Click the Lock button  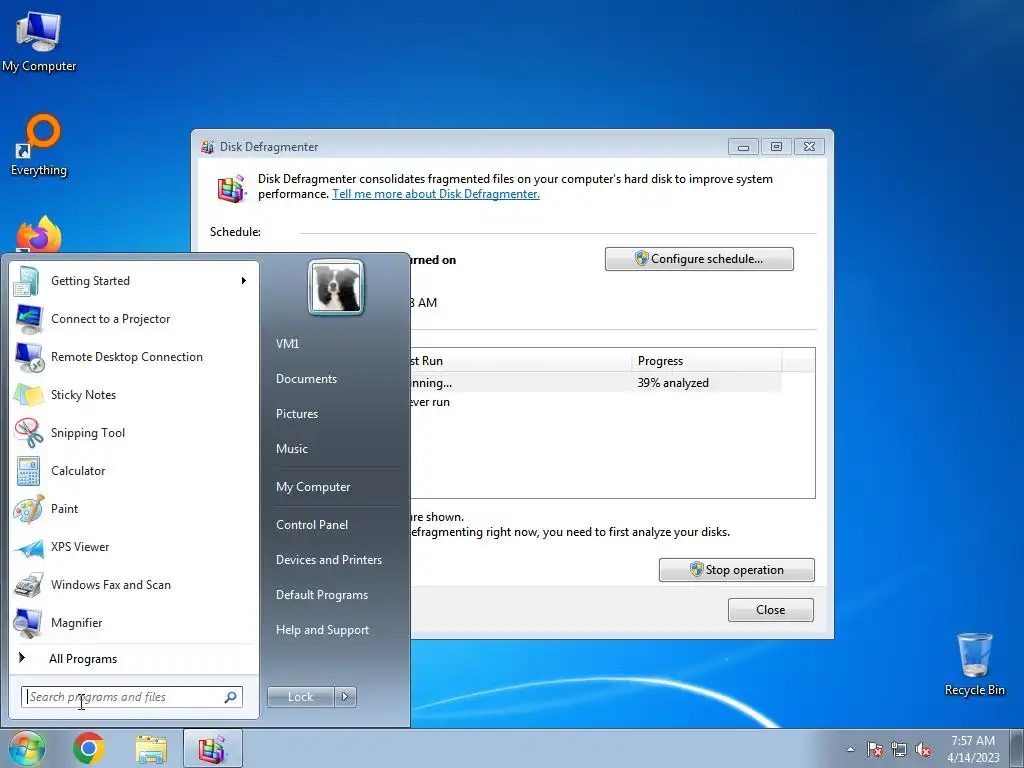pyautogui.click(x=301, y=697)
